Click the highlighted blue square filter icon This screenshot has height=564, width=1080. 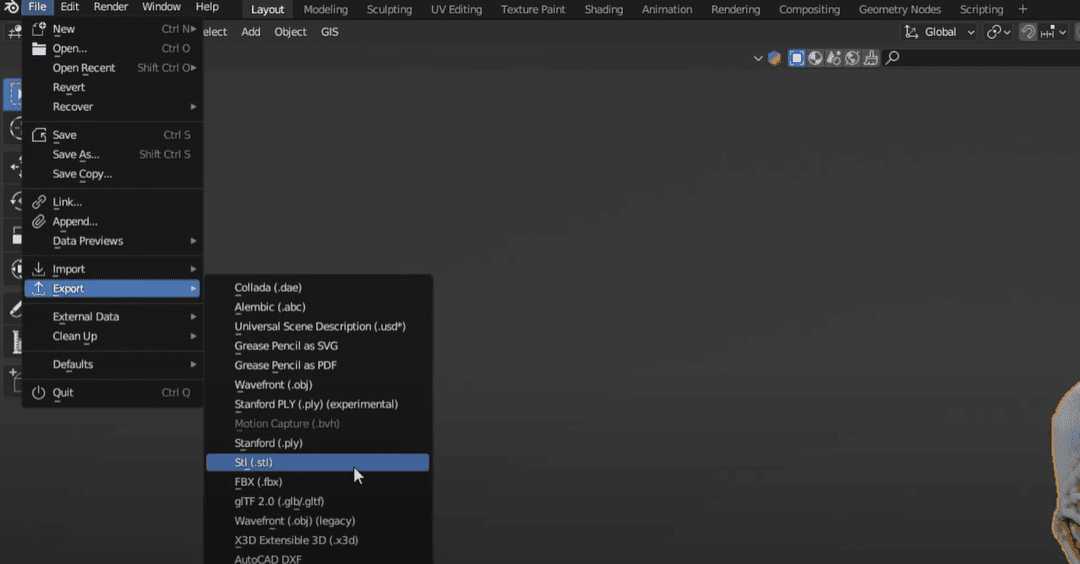pyautogui.click(x=796, y=58)
